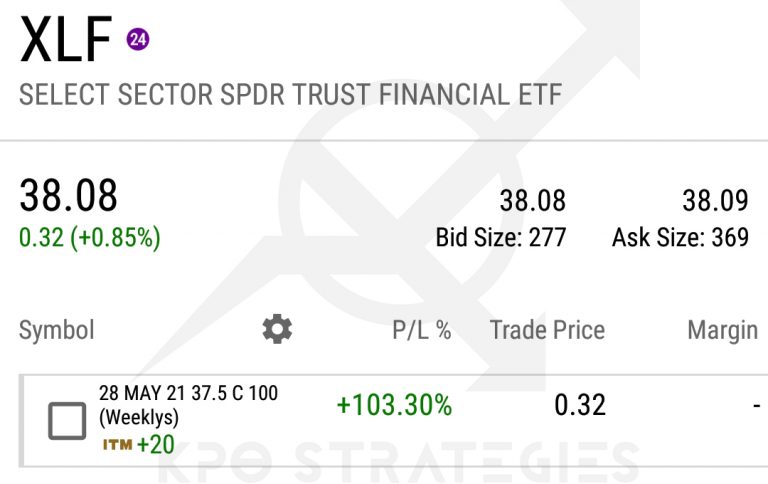Screen dimensions: 768x484
Task: Click the ITM indicator badge
Action: (117, 445)
